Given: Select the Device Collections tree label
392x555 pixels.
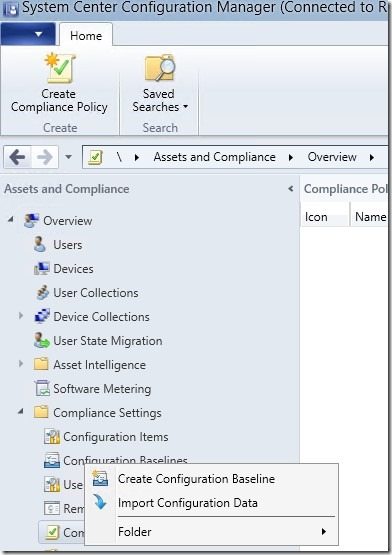Looking at the screenshot, I should (x=101, y=316).
